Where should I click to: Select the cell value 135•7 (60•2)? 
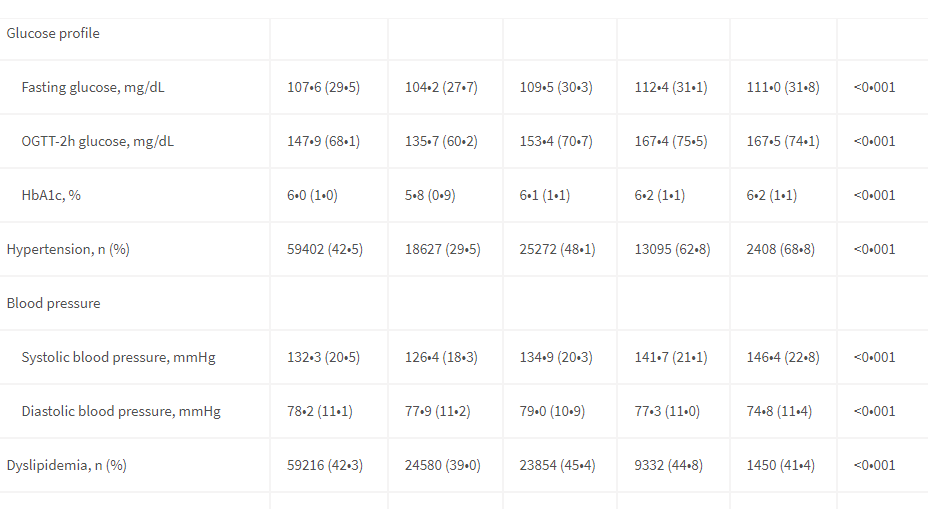pos(441,141)
